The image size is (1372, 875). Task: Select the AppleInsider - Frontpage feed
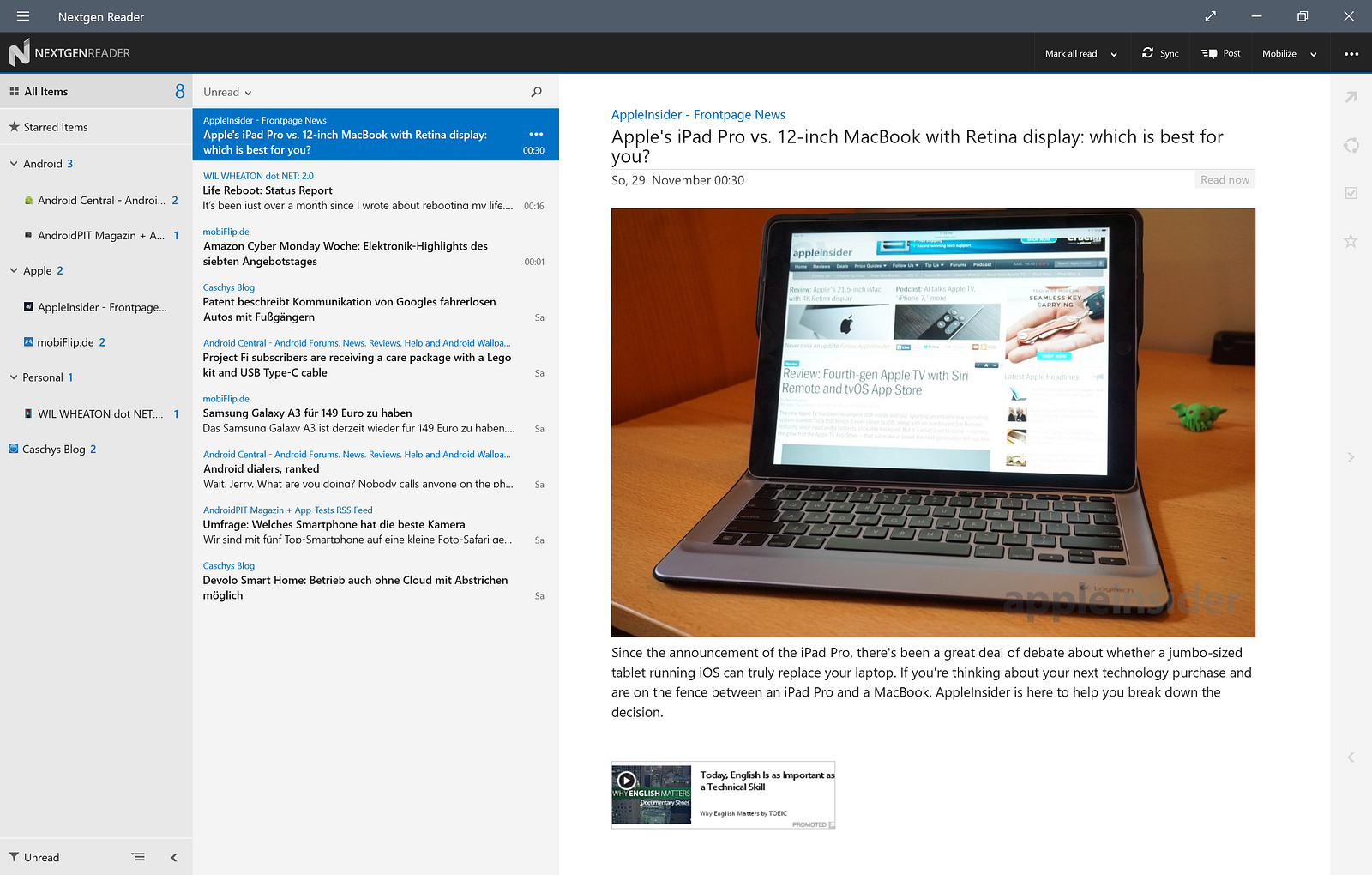pos(96,307)
